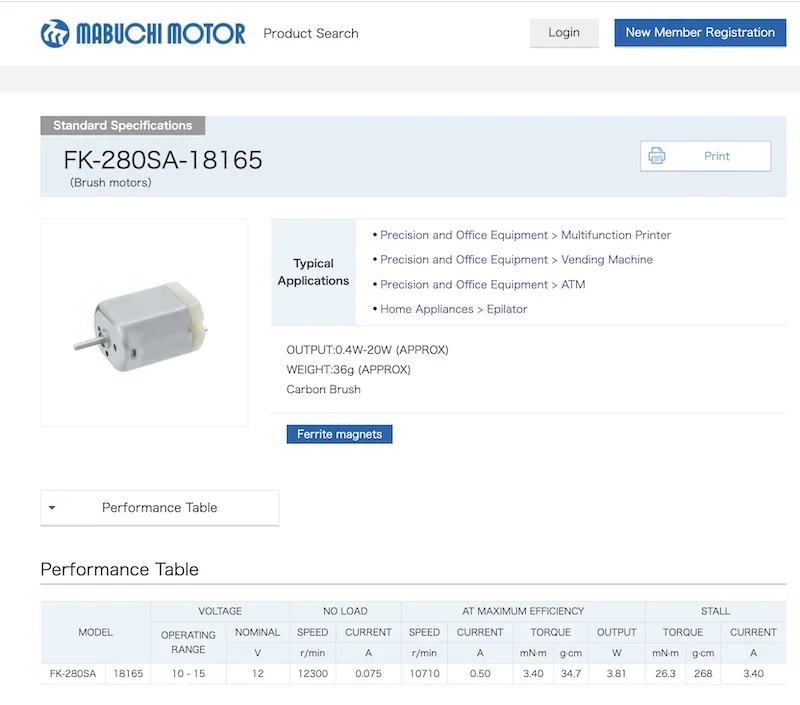This screenshot has width=800, height=705.
Task: Open Product Search
Action: 311,33
